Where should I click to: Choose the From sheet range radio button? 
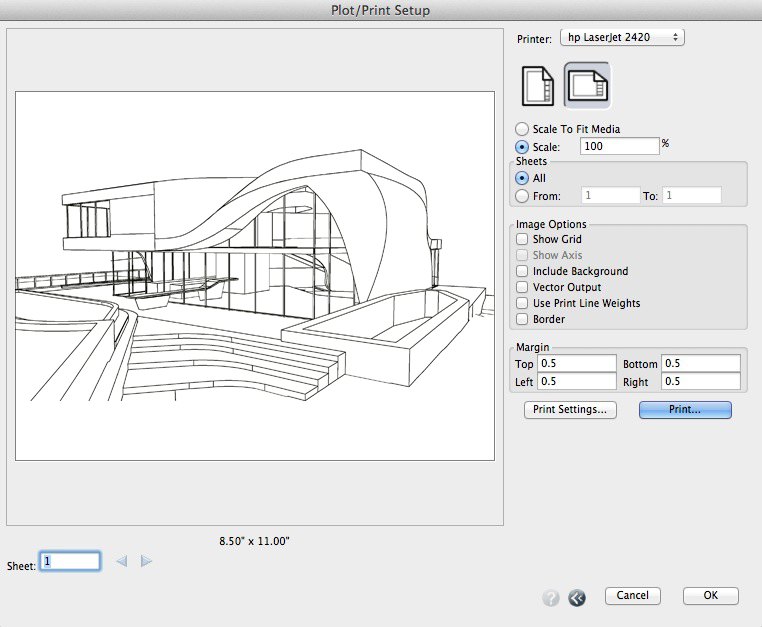point(522,196)
